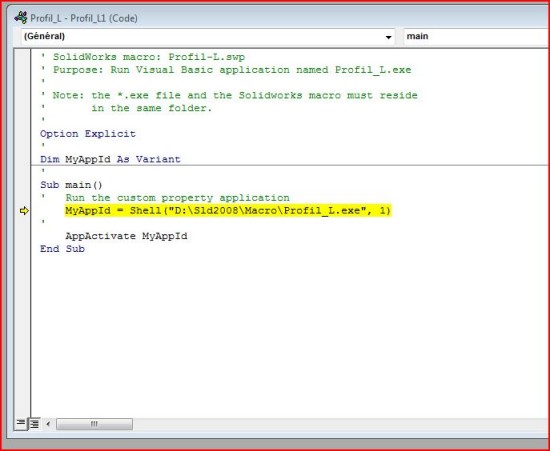
Task: Place cursor on End Sub line
Action: coord(62,249)
